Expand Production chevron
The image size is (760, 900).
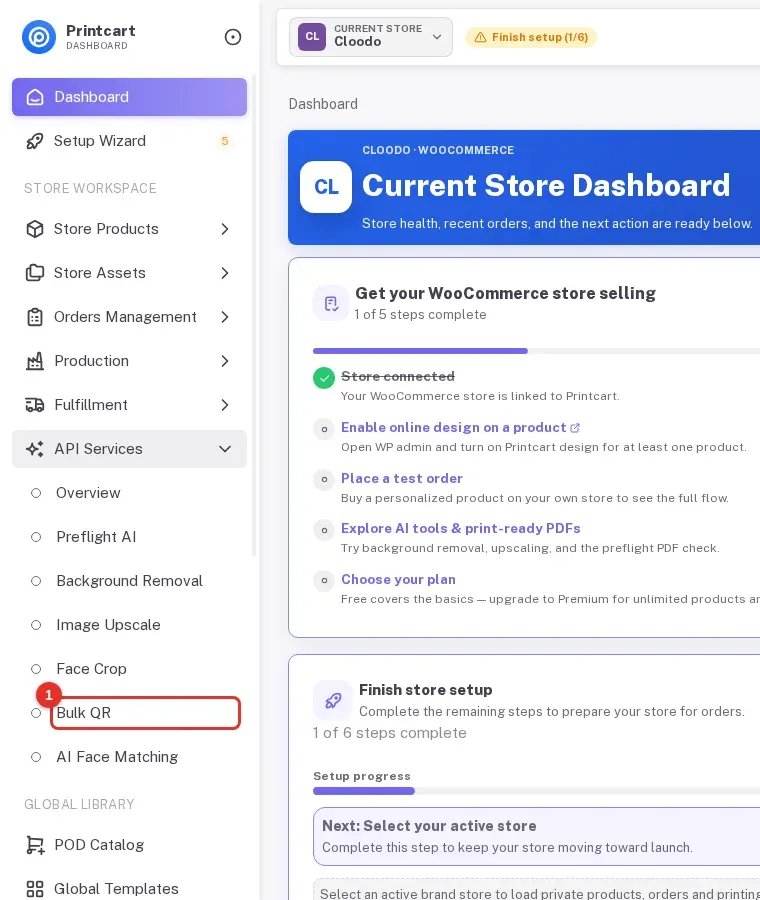[x=225, y=361]
